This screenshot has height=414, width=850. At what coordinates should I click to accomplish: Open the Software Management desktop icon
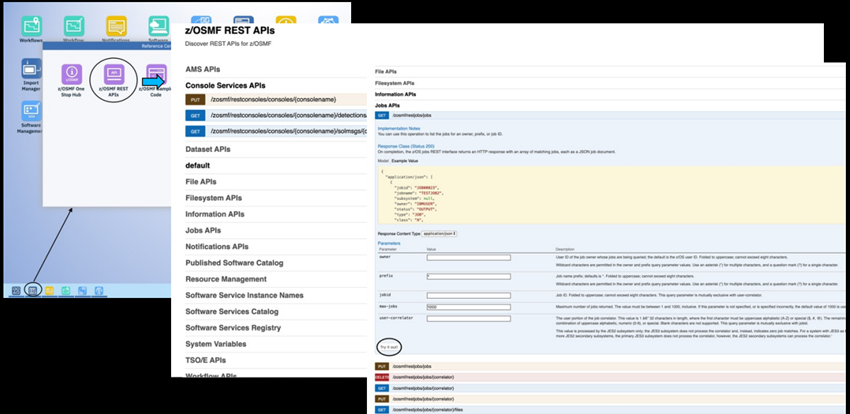pyautogui.click(x=31, y=117)
